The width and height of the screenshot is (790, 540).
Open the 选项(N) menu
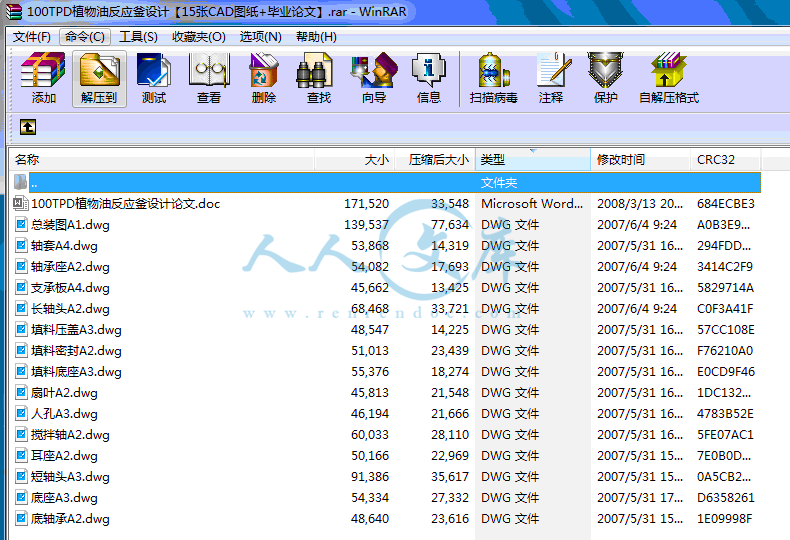(260, 37)
